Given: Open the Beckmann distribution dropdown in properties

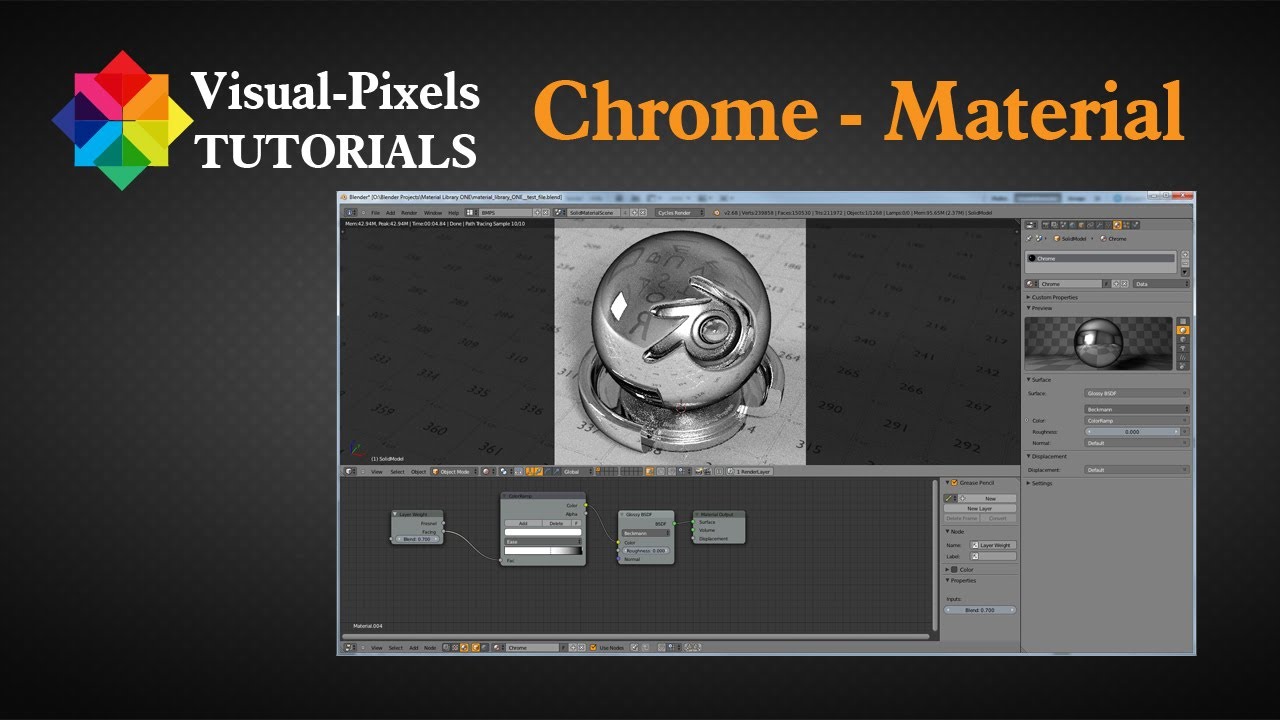Looking at the screenshot, I should (x=1138, y=409).
